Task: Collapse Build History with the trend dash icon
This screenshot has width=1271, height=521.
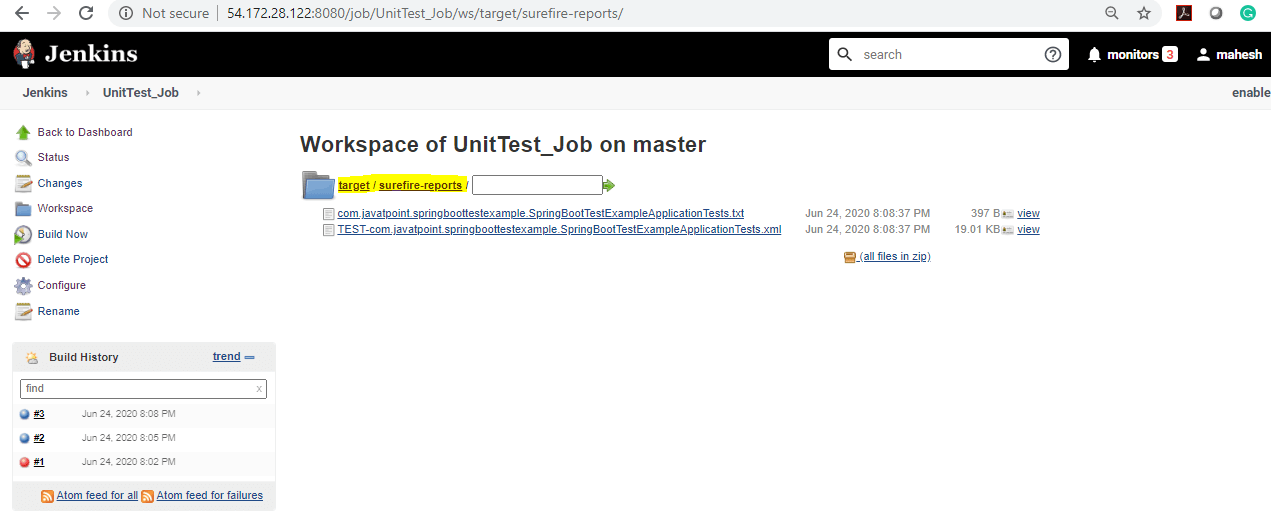Action: pos(249,357)
